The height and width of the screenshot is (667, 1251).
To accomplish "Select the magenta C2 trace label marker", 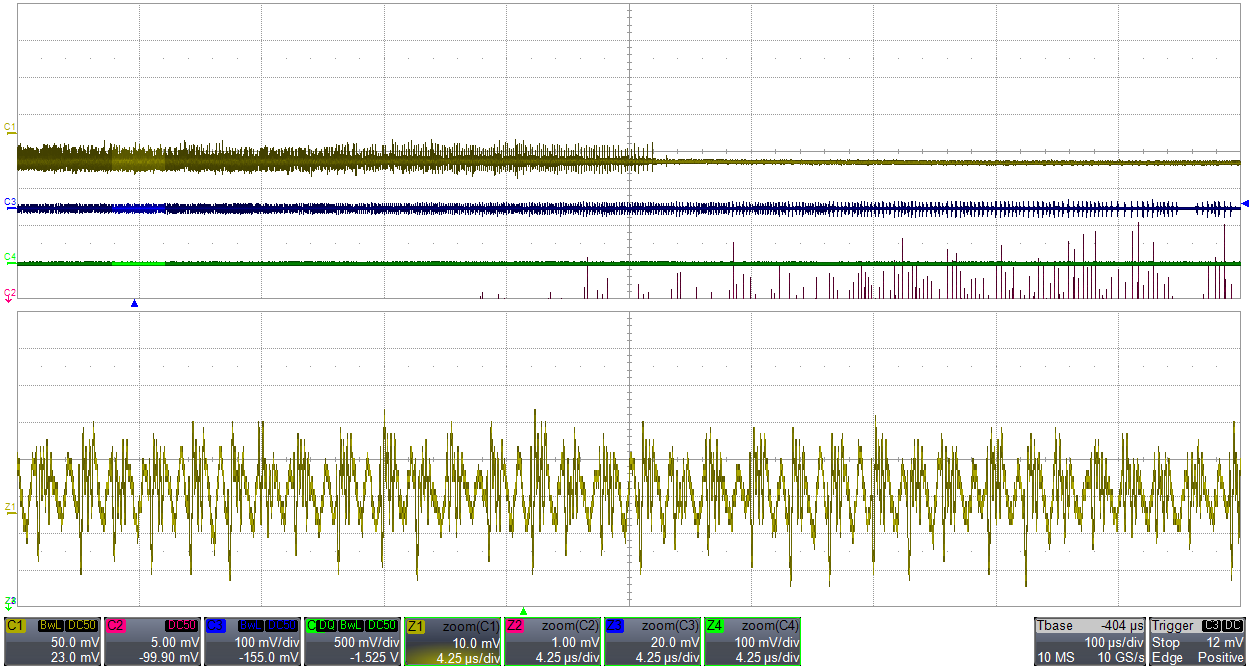I will 10,294.
